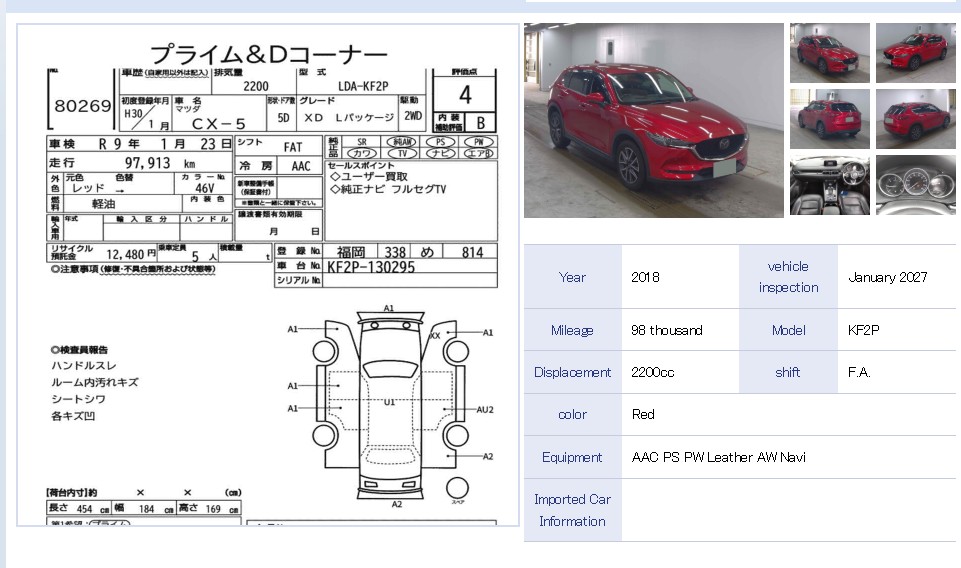Click the inspector note ハンドルスレ
Viewport: 961px width, 568px height.
coord(84,366)
